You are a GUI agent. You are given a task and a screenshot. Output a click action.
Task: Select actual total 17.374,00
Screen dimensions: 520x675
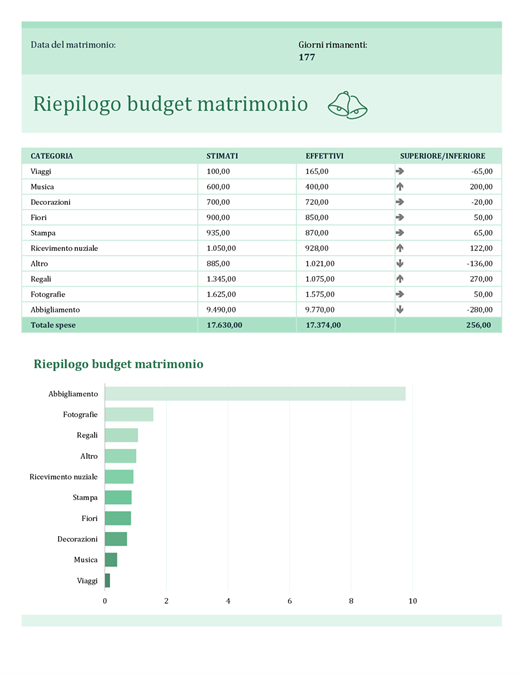point(323,325)
